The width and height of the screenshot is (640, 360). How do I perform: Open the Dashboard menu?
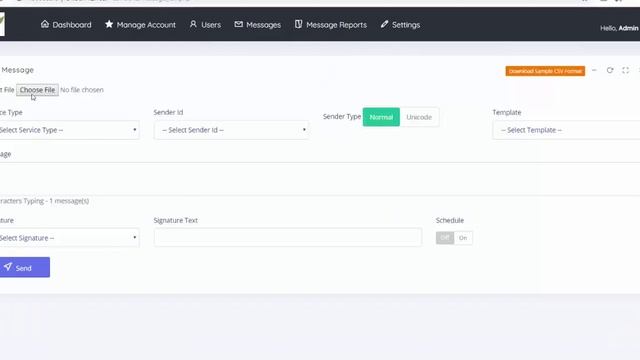pos(66,25)
